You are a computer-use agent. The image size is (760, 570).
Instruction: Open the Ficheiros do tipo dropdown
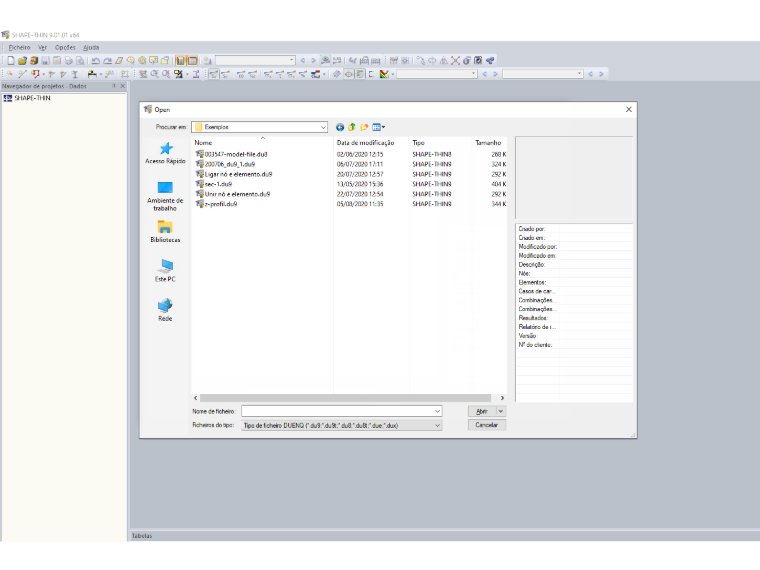click(437, 426)
